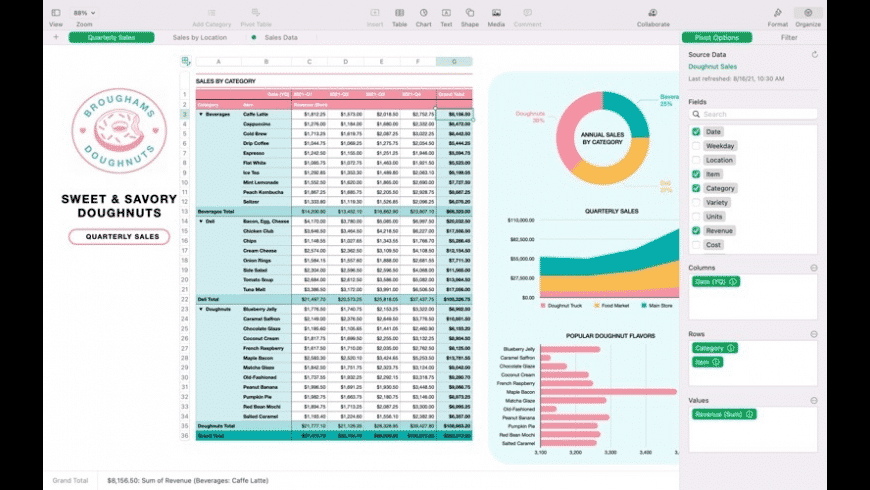The width and height of the screenshot is (870, 490).
Task: Check the Cost field checkbox
Action: (696, 245)
